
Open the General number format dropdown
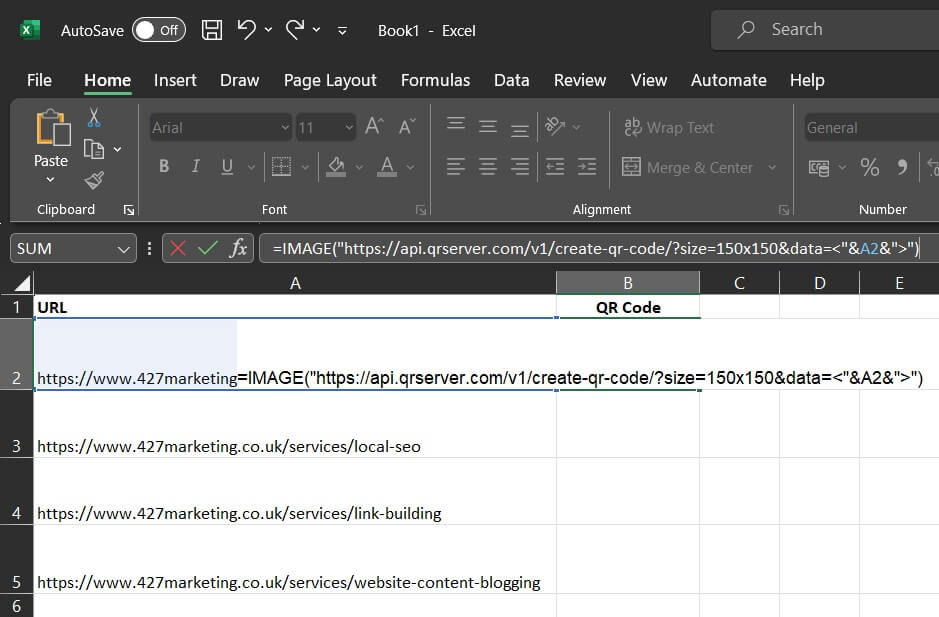click(872, 128)
